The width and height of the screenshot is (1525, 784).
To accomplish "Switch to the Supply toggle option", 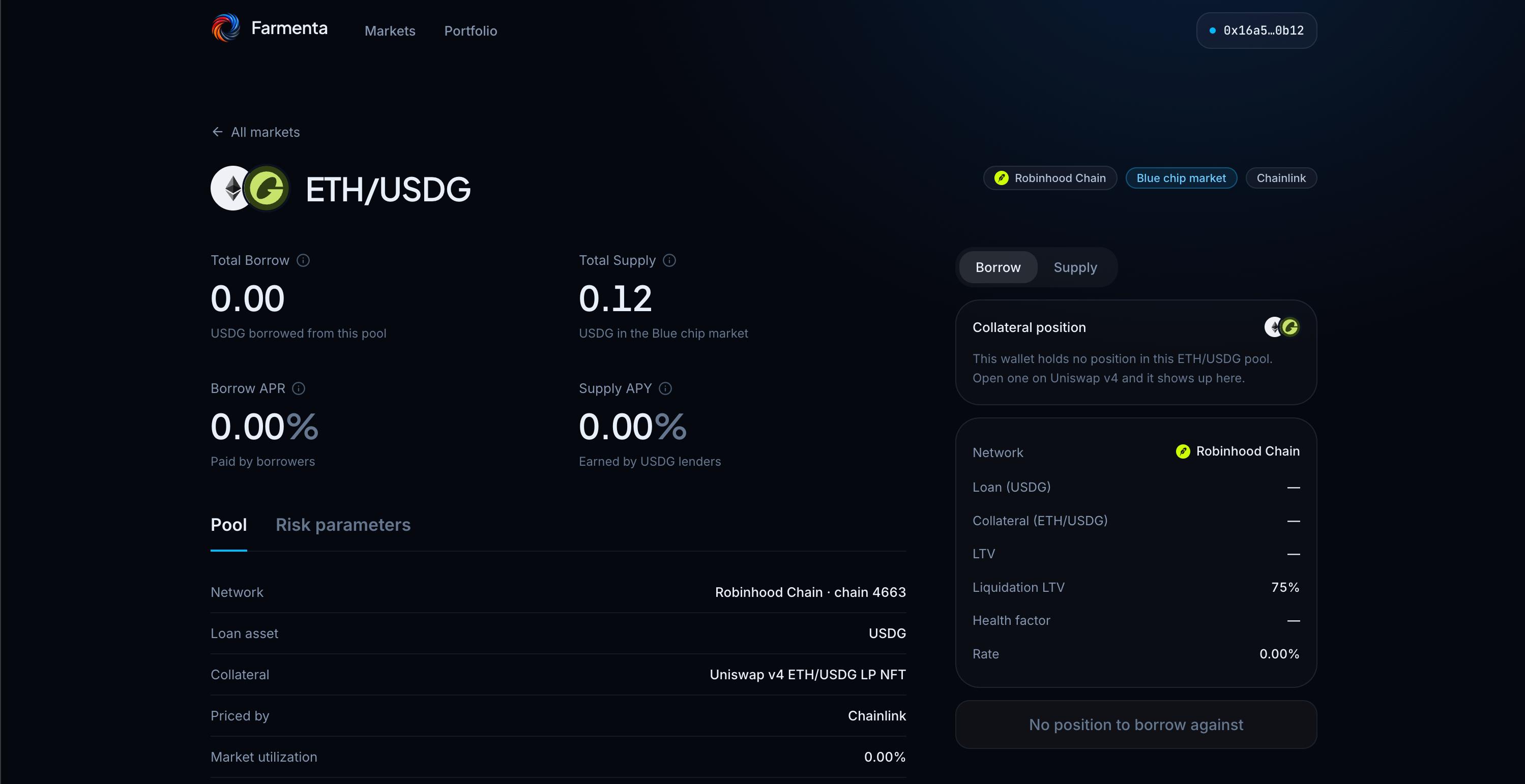I will (1075, 267).
